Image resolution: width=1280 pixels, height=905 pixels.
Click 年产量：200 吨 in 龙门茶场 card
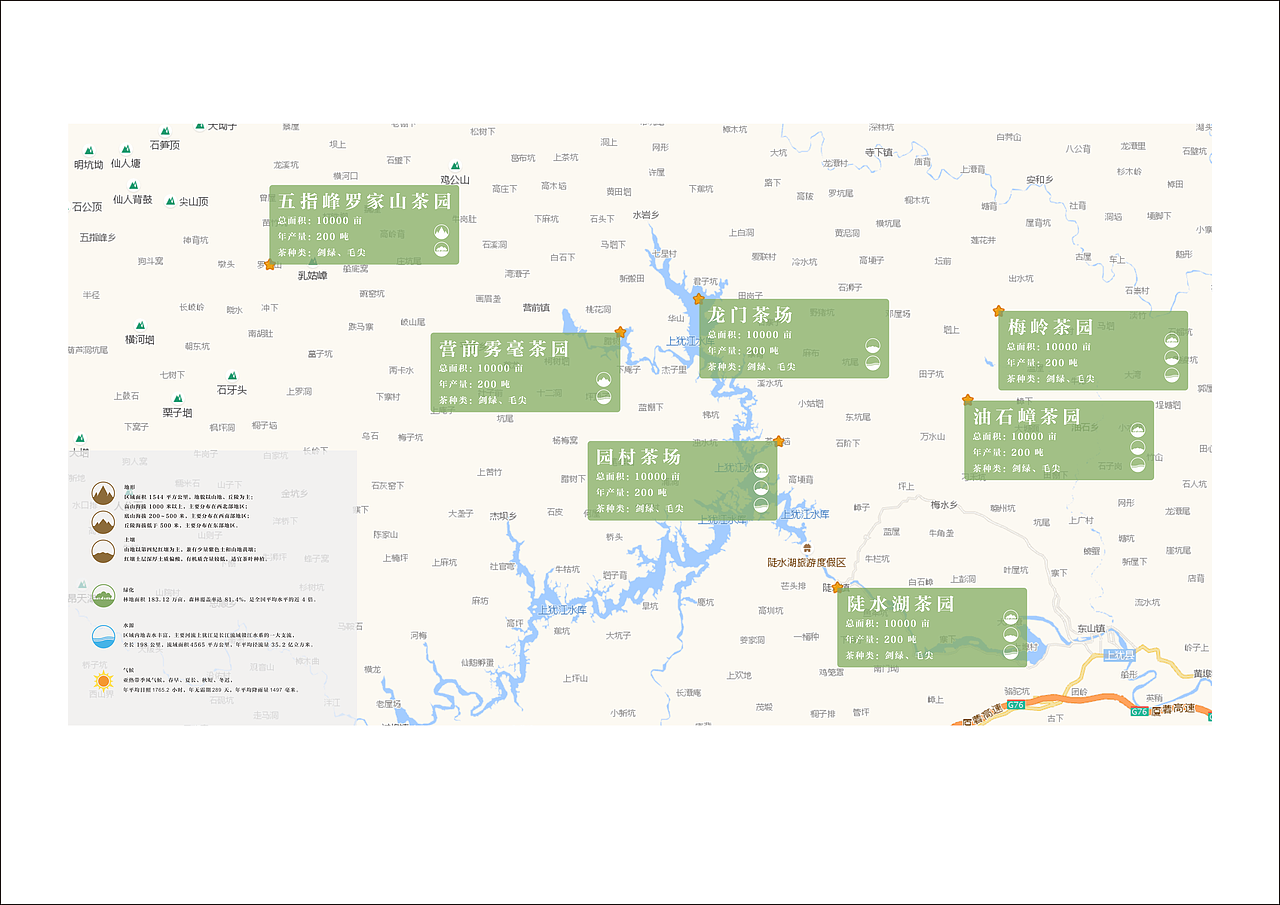pos(742,350)
